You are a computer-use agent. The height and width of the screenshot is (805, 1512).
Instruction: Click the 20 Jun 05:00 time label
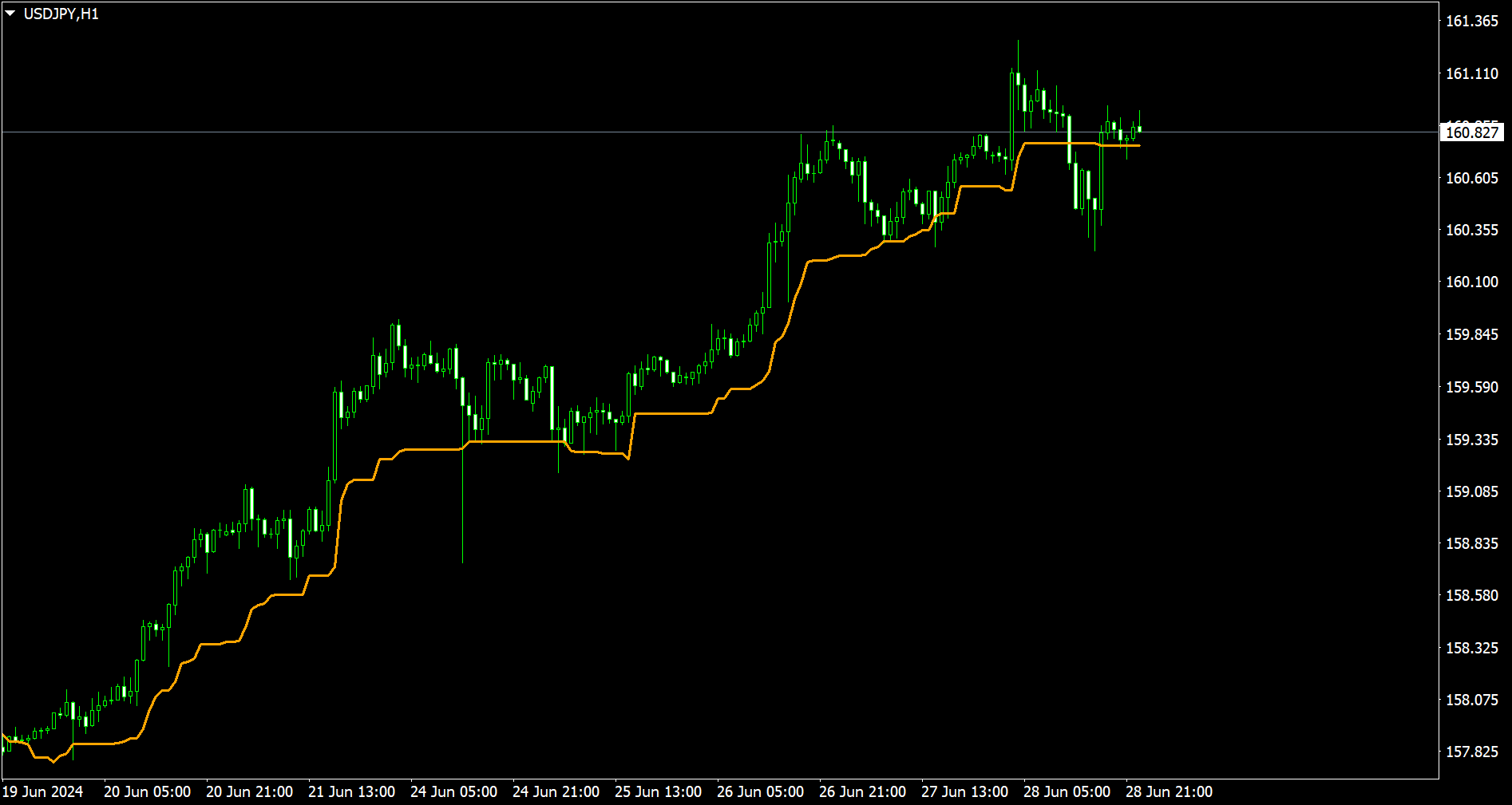pyautogui.click(x=147, y=791)
